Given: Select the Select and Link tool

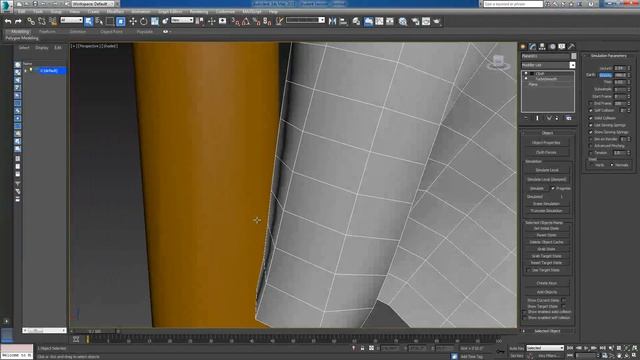Looking at the screenshot, I should 31,21.
